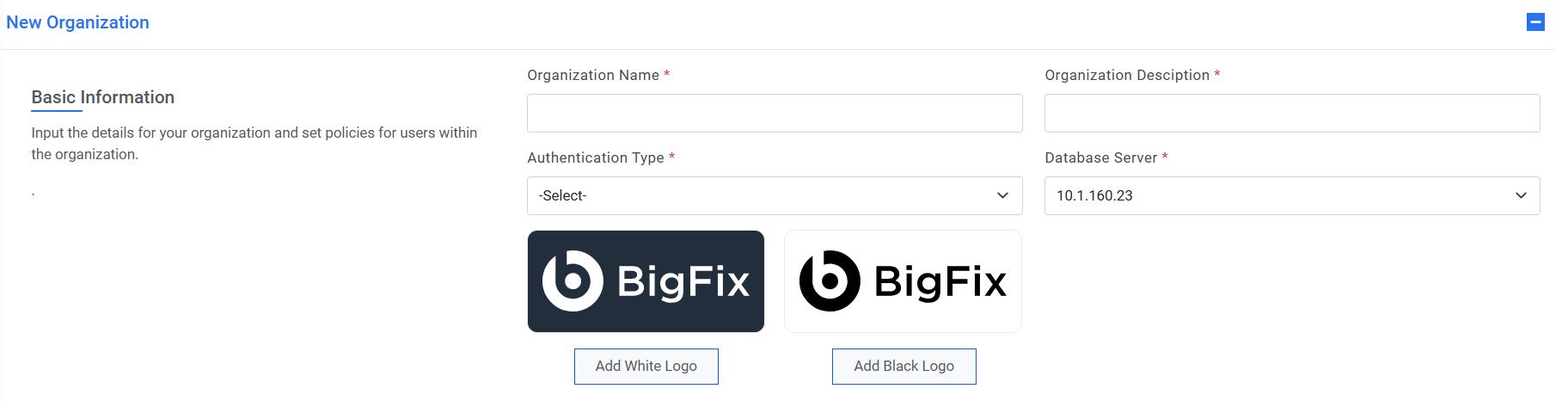This screenshot has width=1568, height=401.
Task: Click the Organization Description label
Action: (1126, 75)
